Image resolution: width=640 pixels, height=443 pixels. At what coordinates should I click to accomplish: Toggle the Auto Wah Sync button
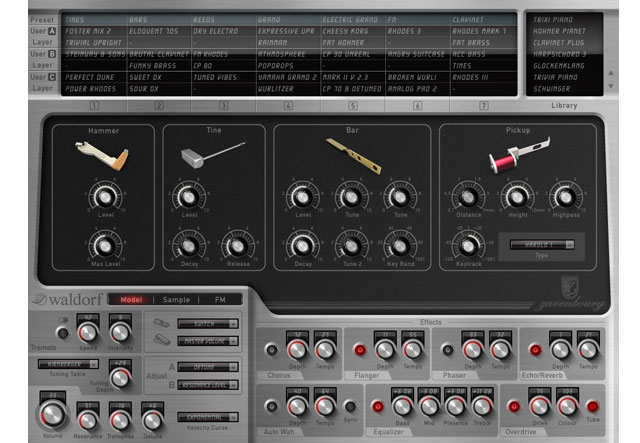tap(350, 406)
